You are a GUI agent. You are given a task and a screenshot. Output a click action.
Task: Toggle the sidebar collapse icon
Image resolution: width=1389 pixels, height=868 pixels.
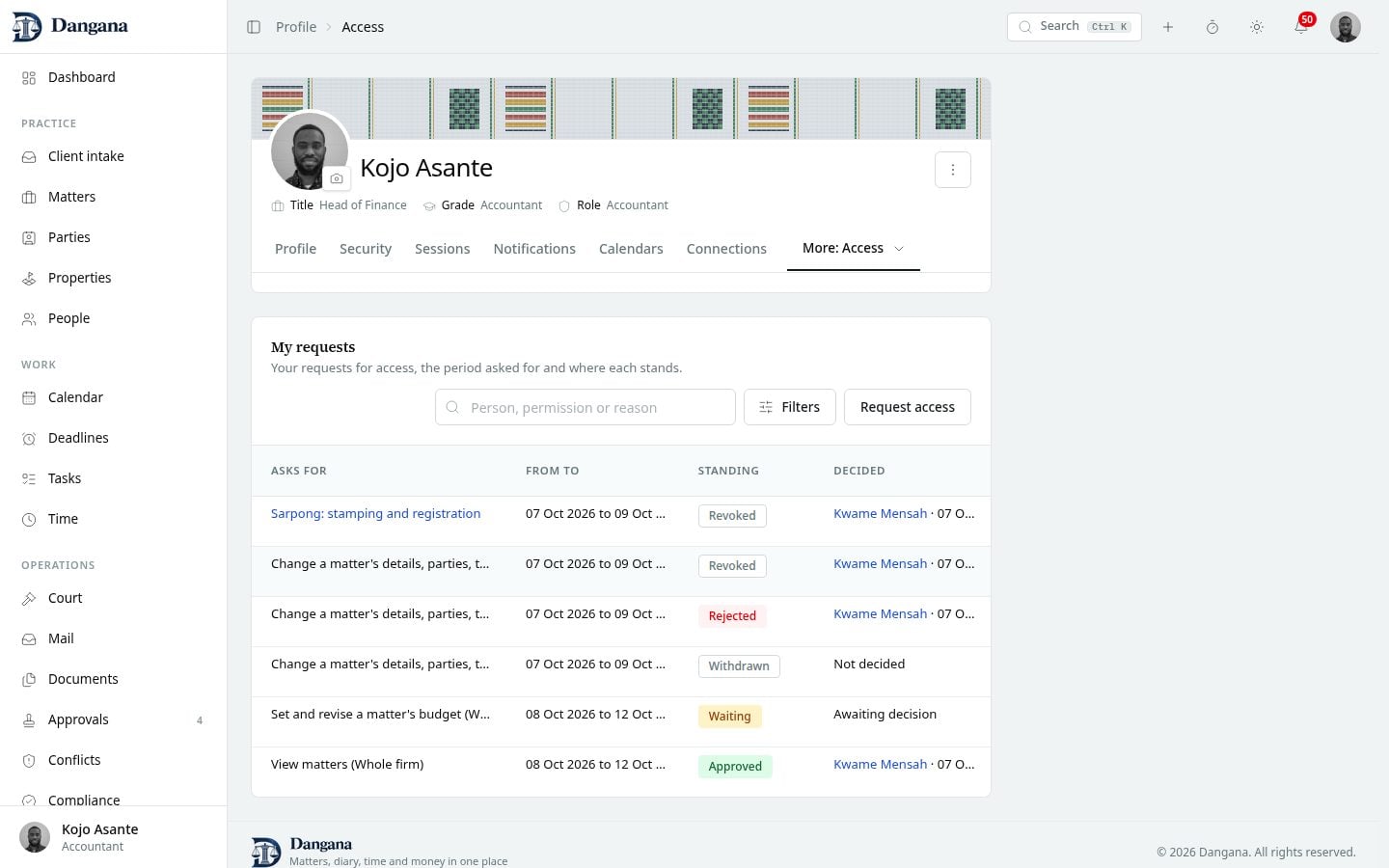coord(254,27)
